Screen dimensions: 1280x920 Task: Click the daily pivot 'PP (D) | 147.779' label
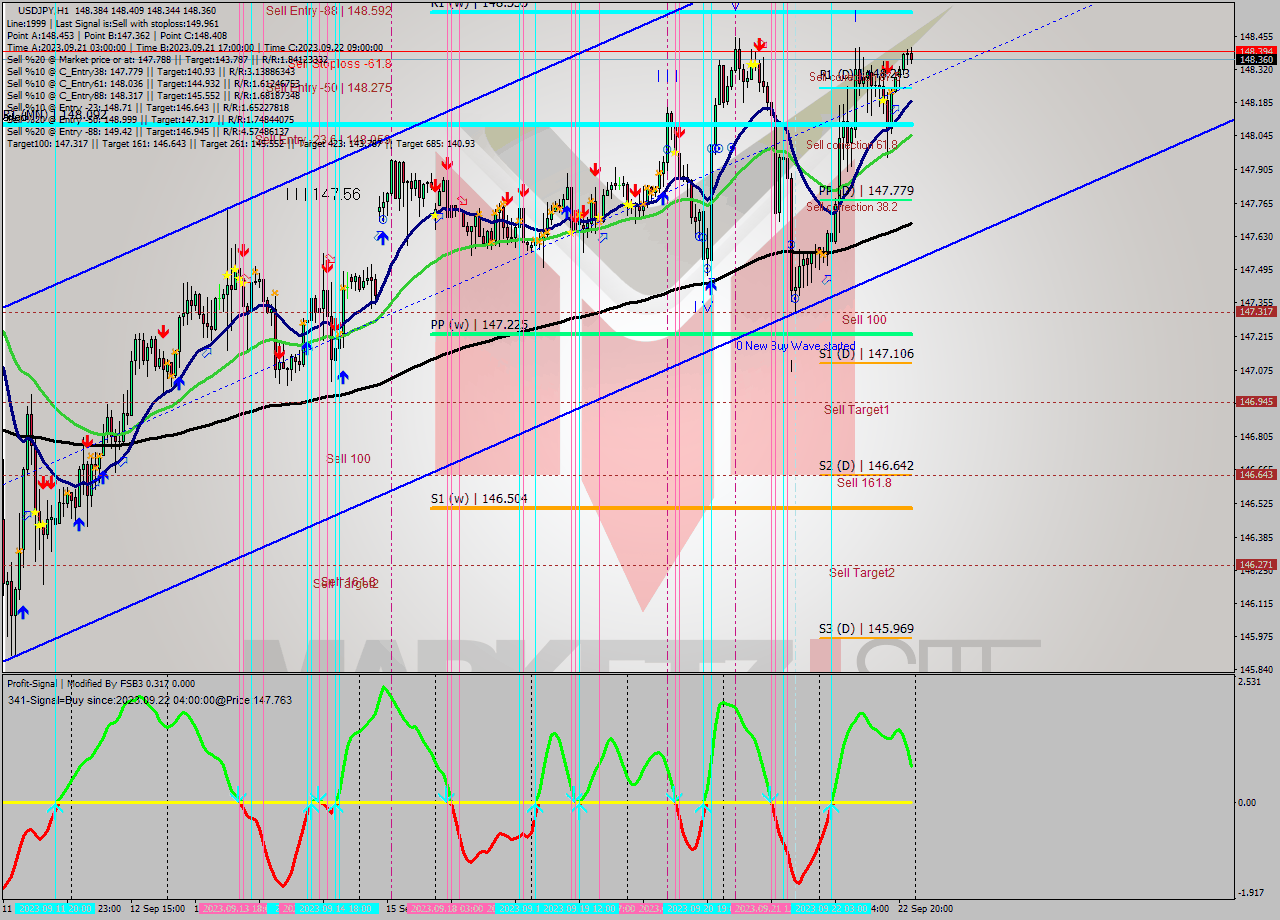[866, 190]
